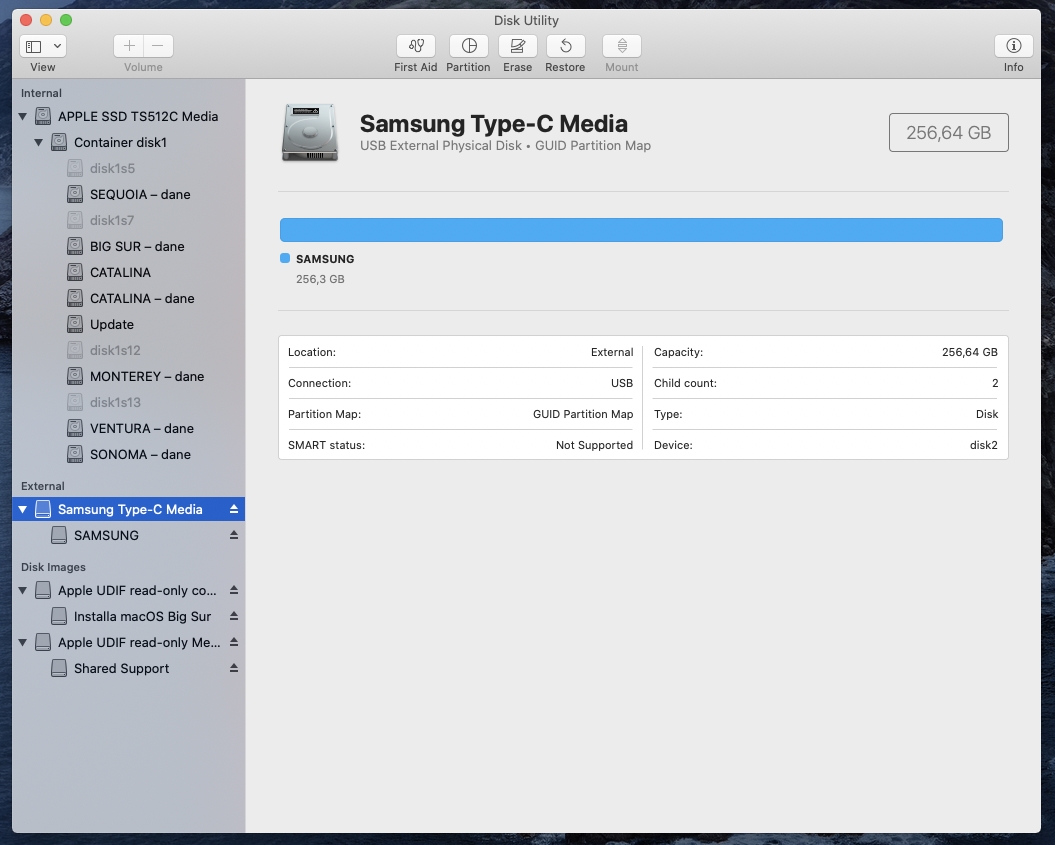This screenshot has height=845, width=1055.
Task: Click the SONOMA – dane disk icon
Action: [75, 455]
